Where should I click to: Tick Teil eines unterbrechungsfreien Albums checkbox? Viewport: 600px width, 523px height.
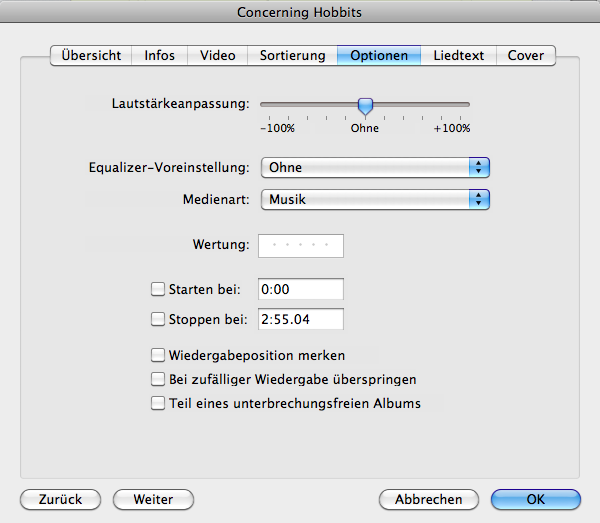(x=158, y=403)
